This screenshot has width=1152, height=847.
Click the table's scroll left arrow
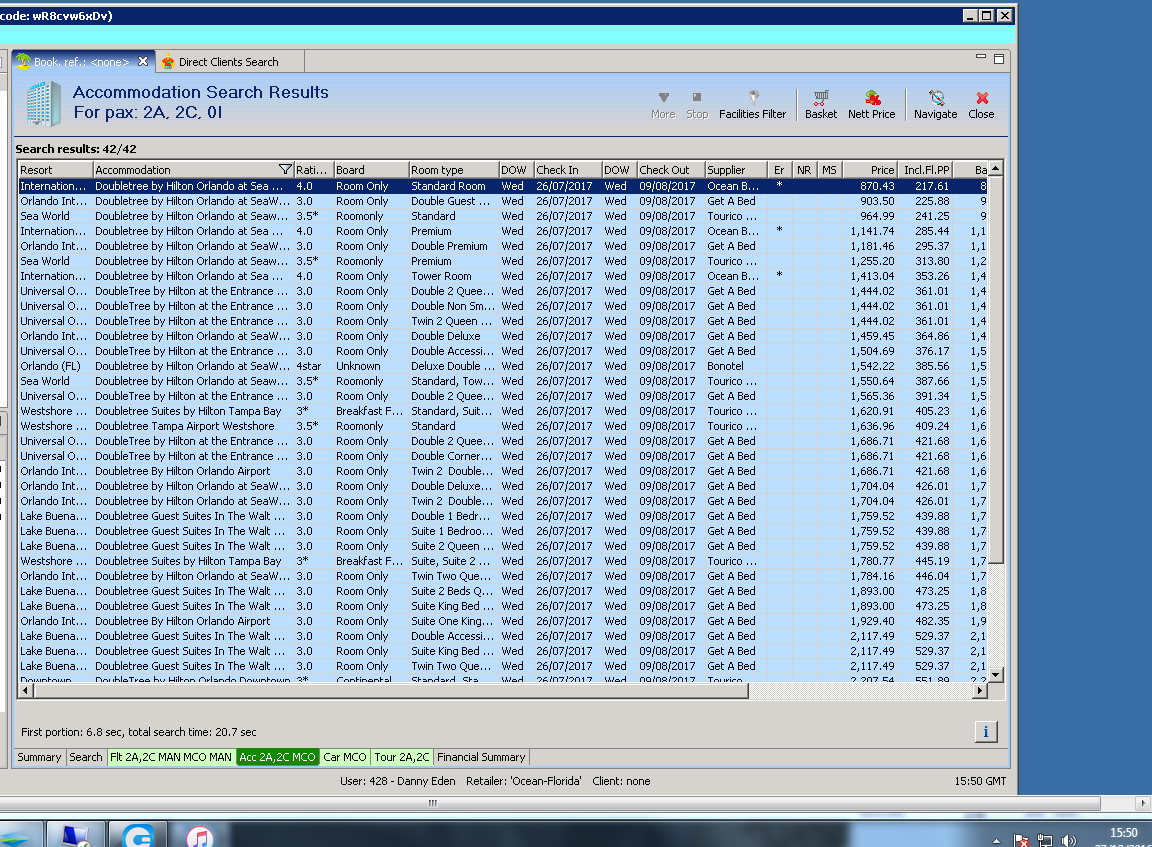tap(25, 691)
